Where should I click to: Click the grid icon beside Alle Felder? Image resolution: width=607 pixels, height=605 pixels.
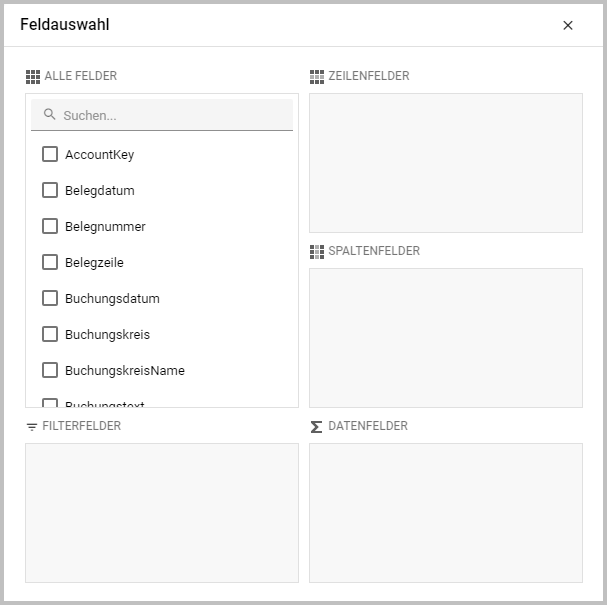click(x=33, y=76)
